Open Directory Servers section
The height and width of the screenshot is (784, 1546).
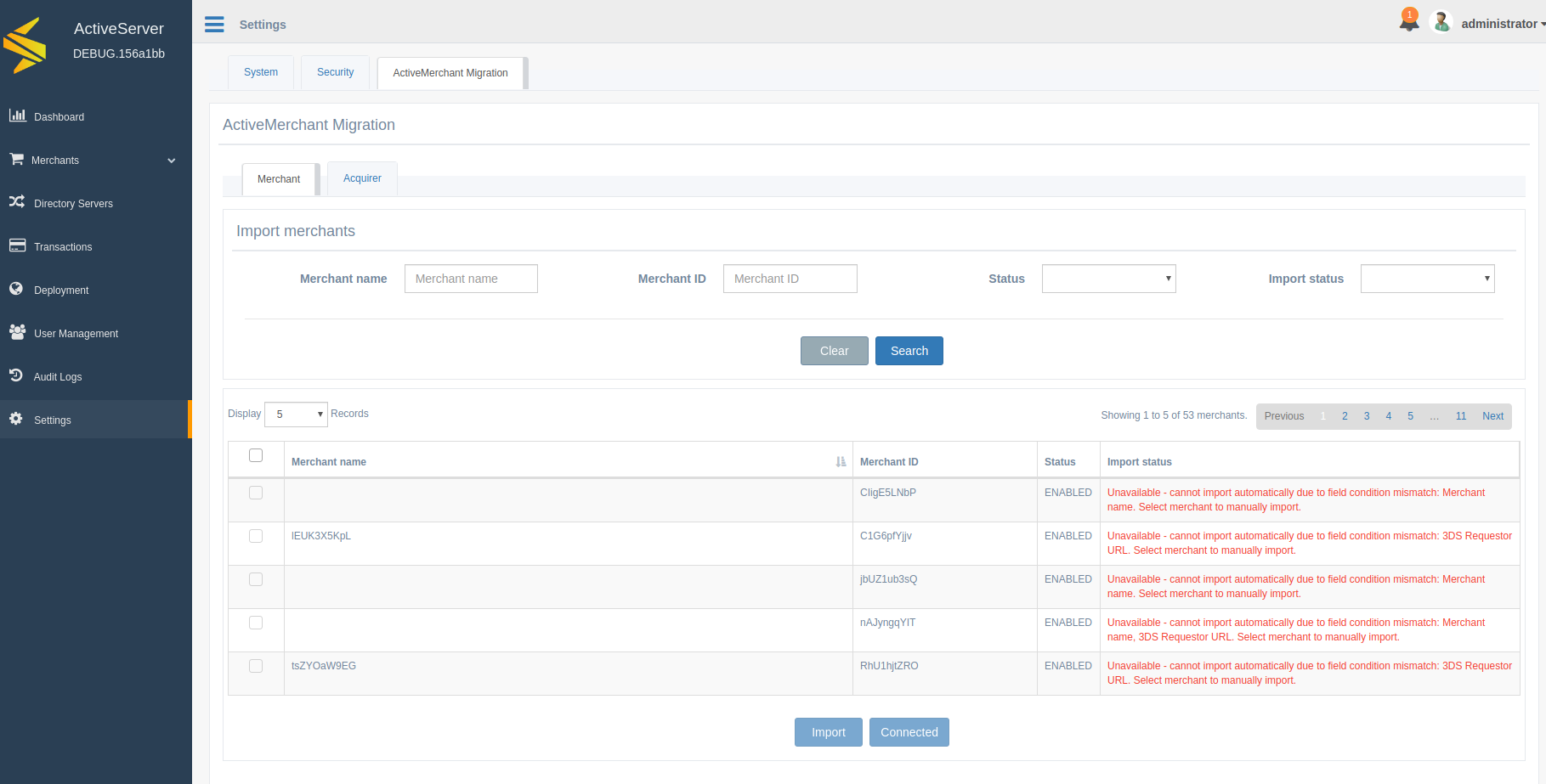tap(73, 203)
